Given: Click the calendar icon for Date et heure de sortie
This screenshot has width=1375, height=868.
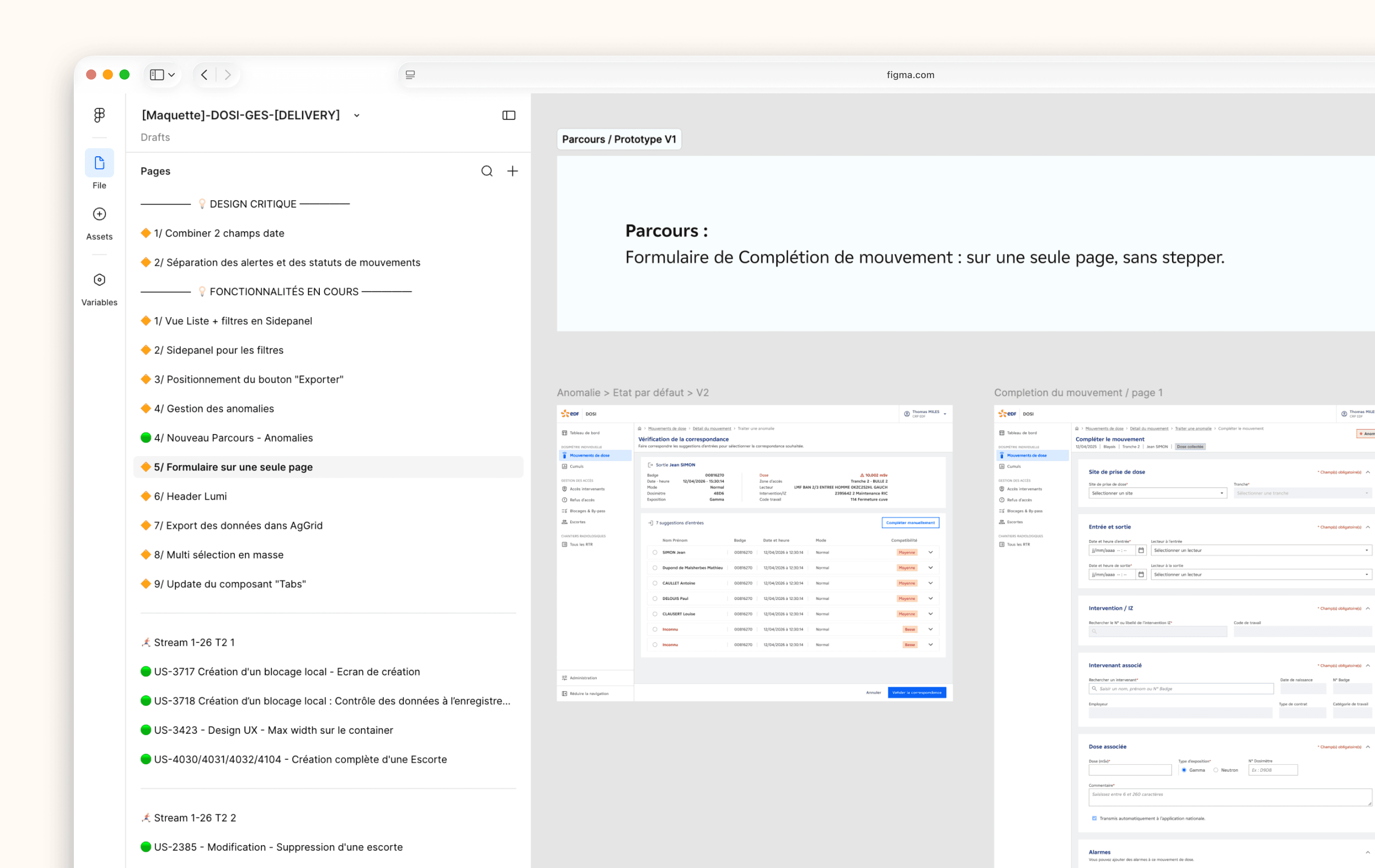Looking at the screenshot, I should 1141,575.
